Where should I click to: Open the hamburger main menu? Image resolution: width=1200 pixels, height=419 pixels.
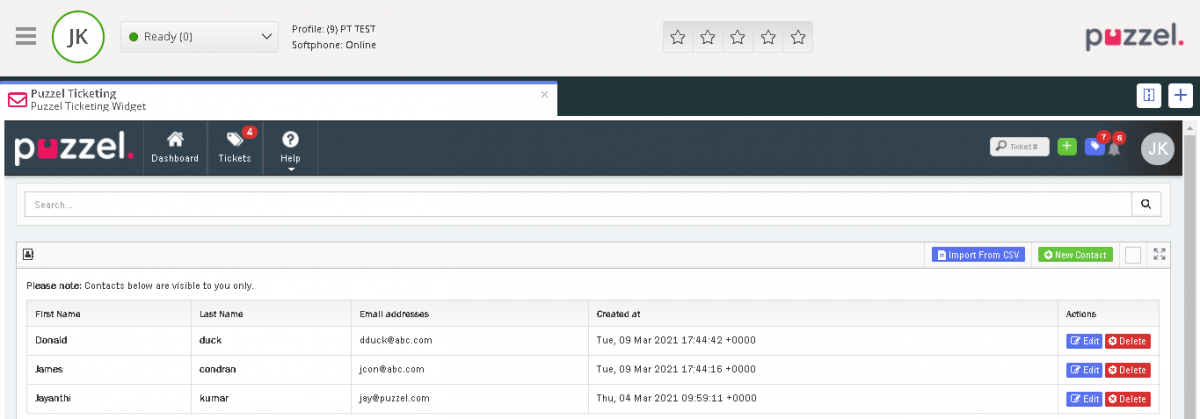[26, 37]
